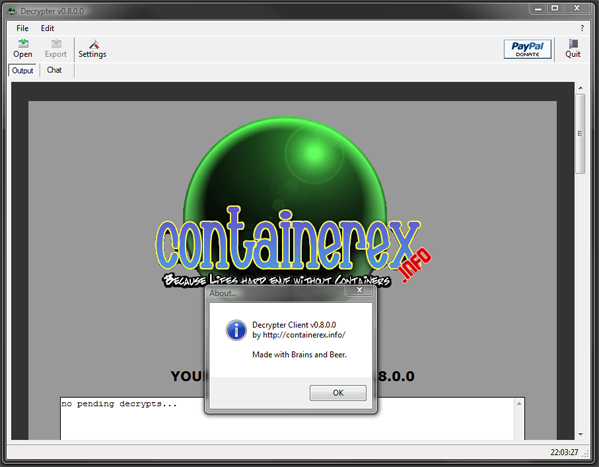The image size is (599, 467).
Task: Click the main vertical scrollbar thumb
Action: (580, 134)
